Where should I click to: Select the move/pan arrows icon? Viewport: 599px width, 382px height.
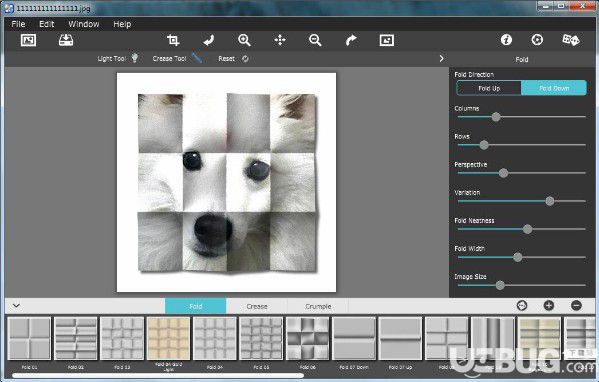click(x=280, y=40)
